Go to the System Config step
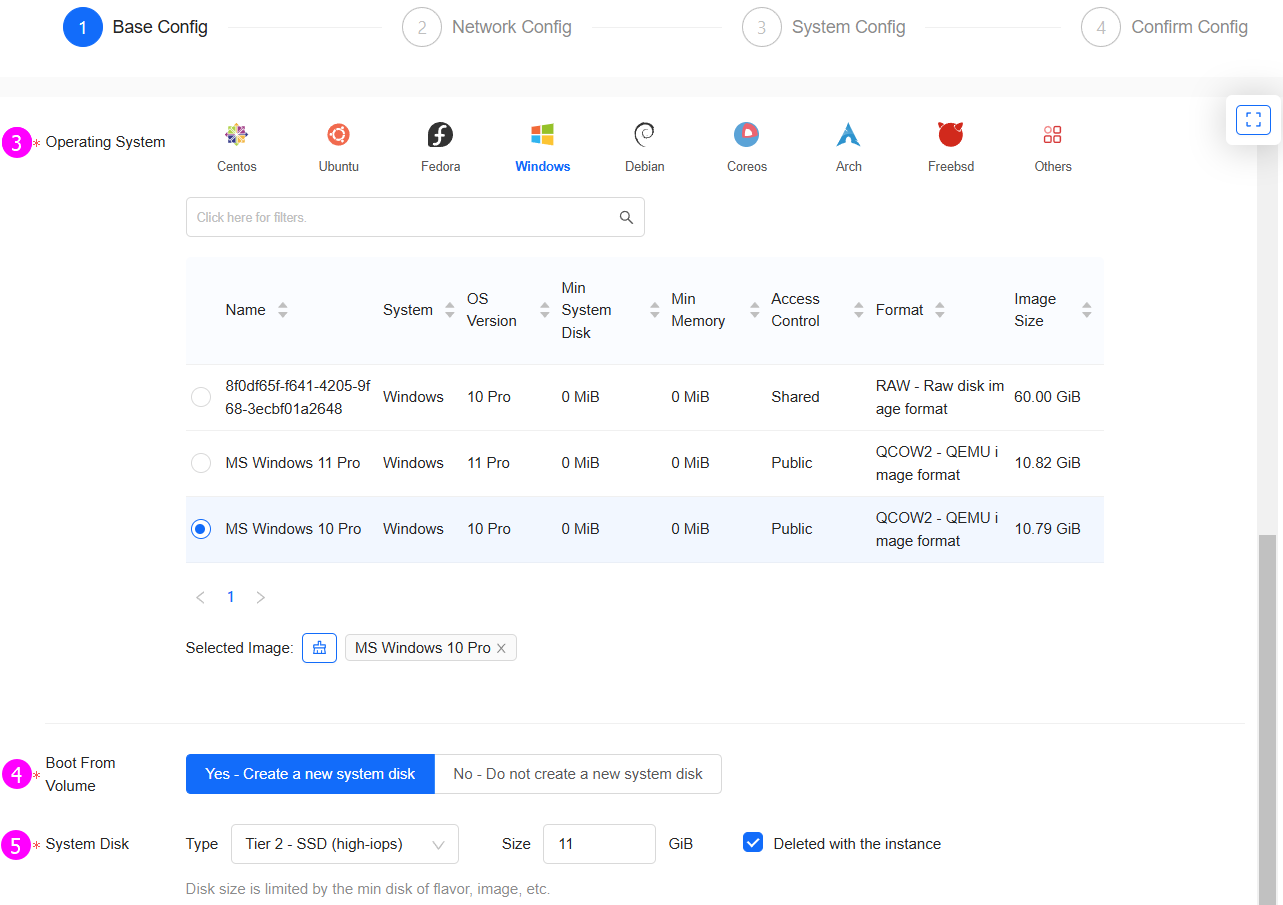1283x905 pixels. 824,27
